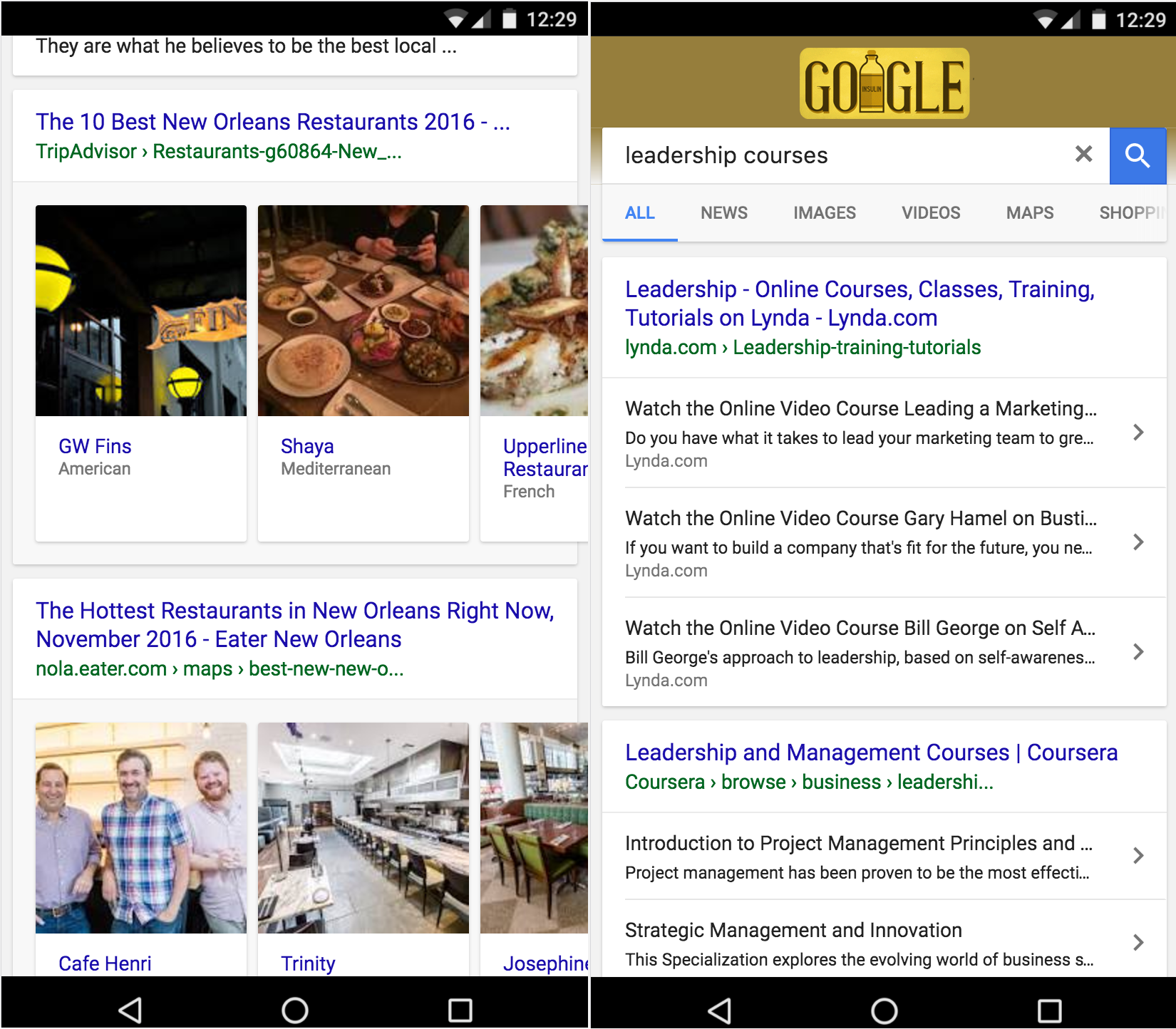This screenshot has height=1029, width=1176.
Task: Tap the Trinity dining room photo
Action: 363,828
